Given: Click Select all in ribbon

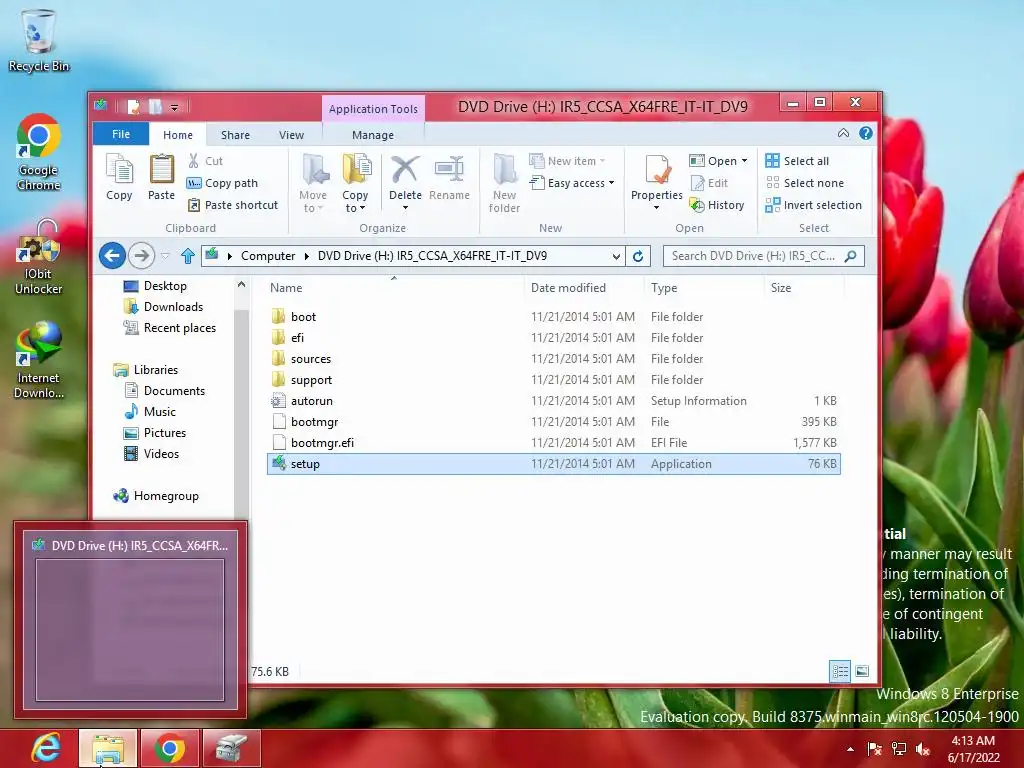Looking at the screenshot, I should (x=797, y=161).
